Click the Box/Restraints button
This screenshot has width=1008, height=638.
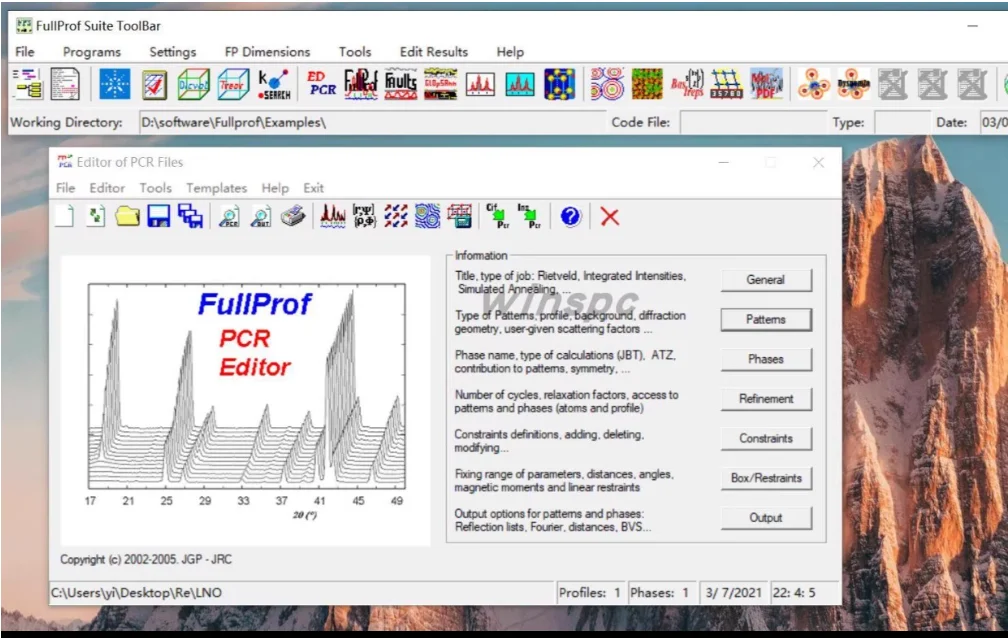(766, 478)
